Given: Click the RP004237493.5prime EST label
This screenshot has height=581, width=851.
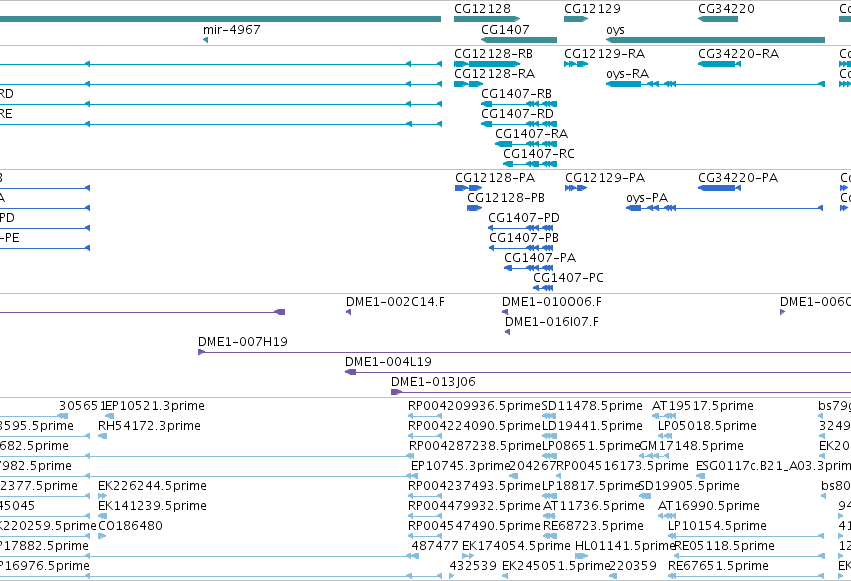Looking at the screenshot, I should (x=475, y=486).
